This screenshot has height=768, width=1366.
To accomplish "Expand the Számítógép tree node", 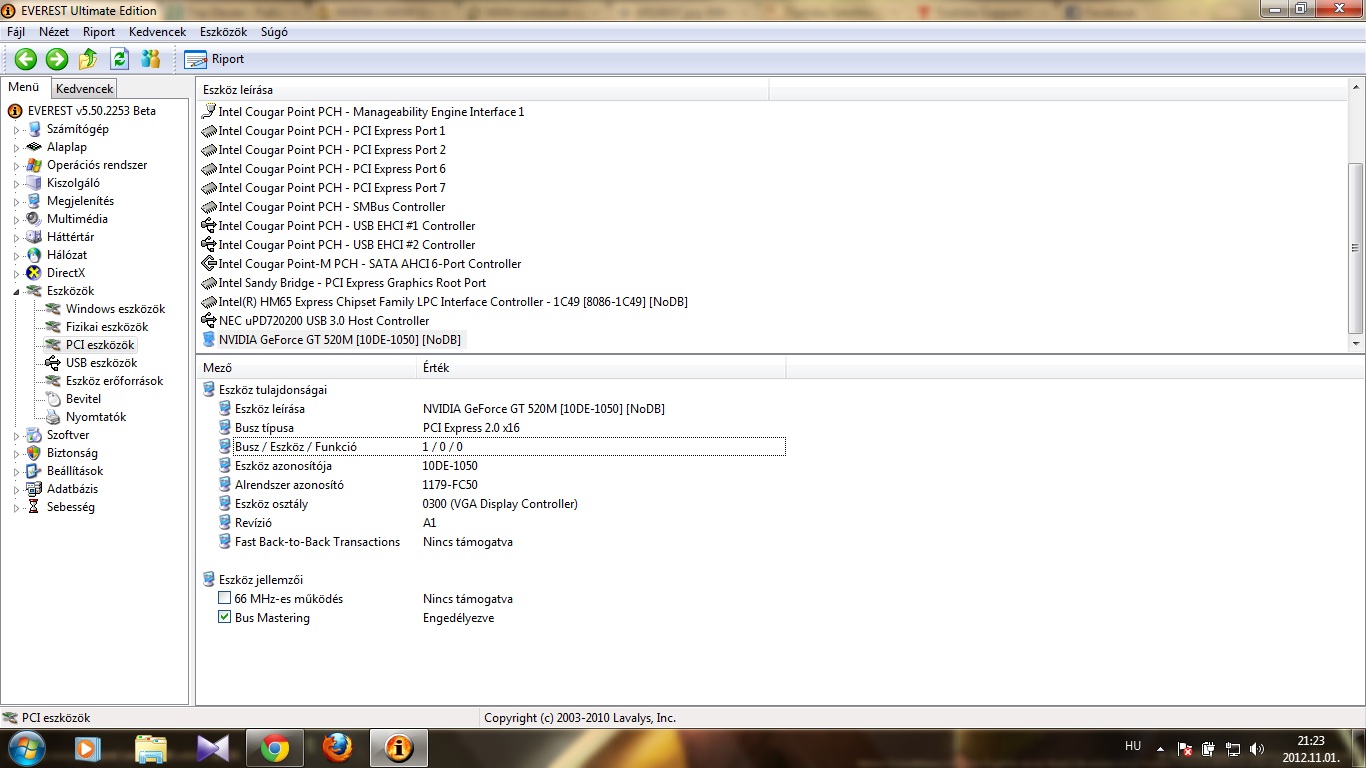I will (16, 129).
